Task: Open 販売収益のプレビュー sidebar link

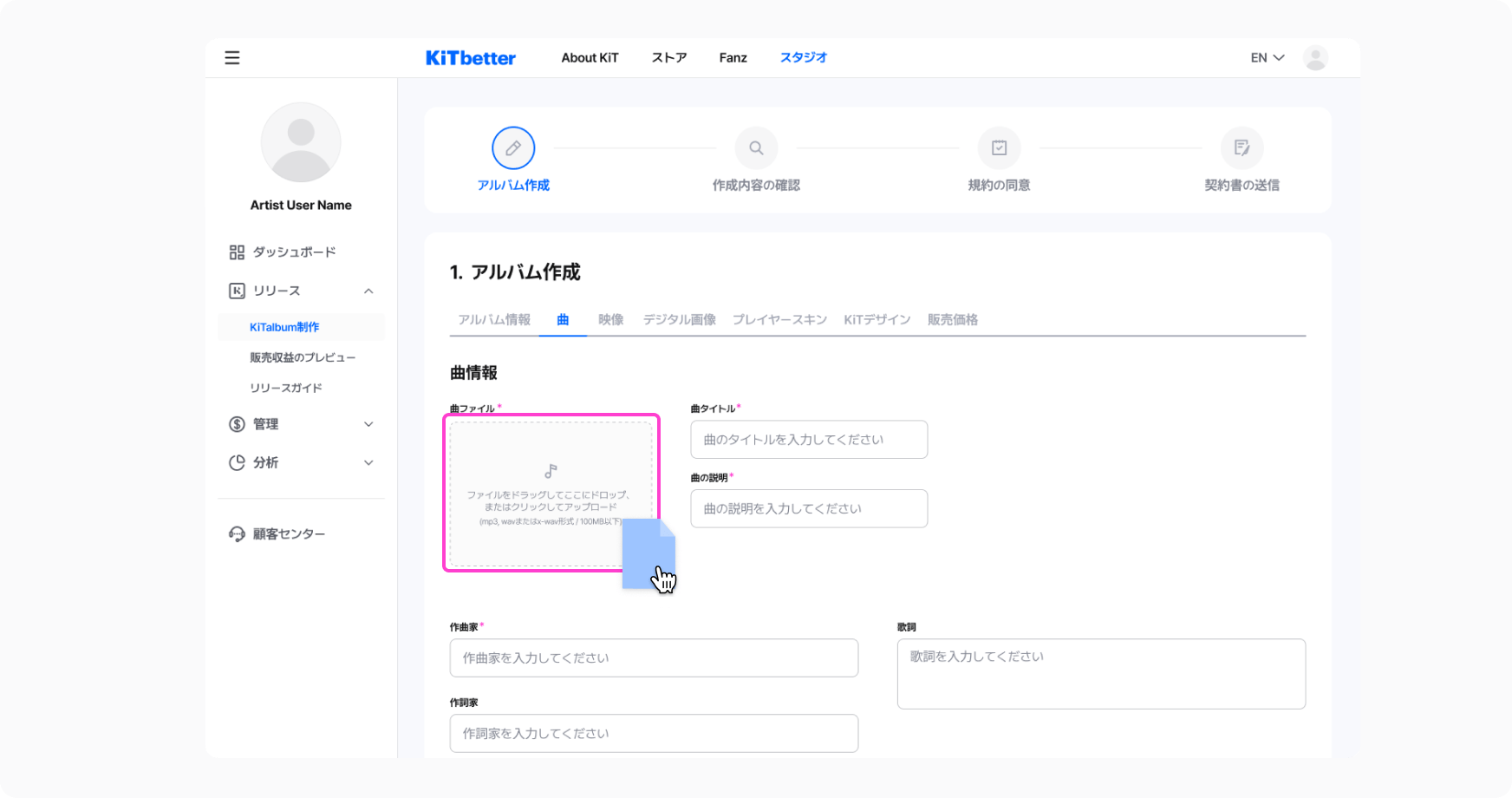Action: (303, 357)
